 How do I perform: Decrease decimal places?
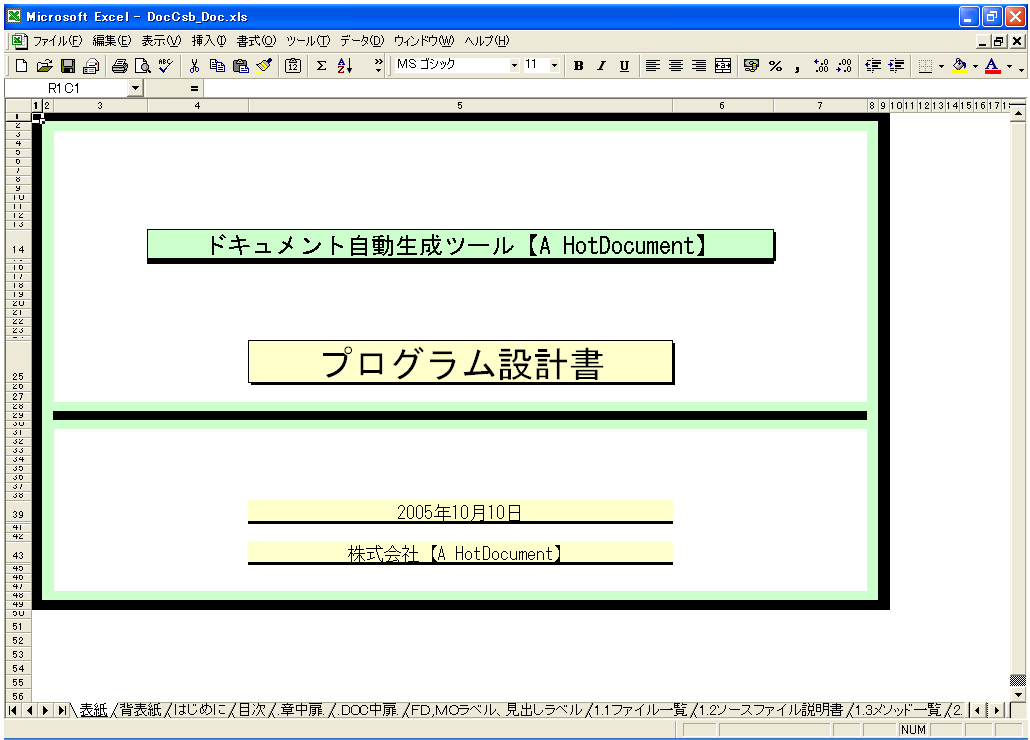click(845, 66)
